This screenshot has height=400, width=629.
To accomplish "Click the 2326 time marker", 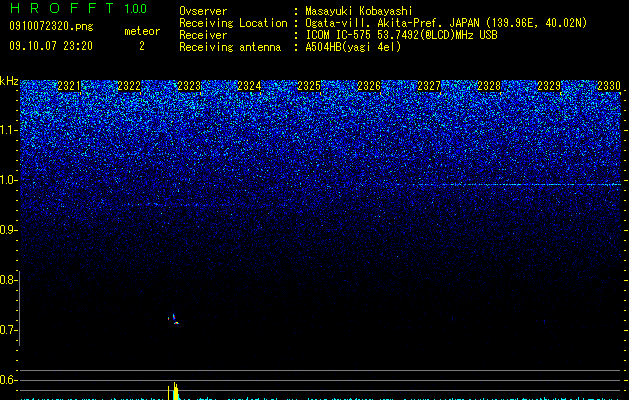I will coord(369,86).
